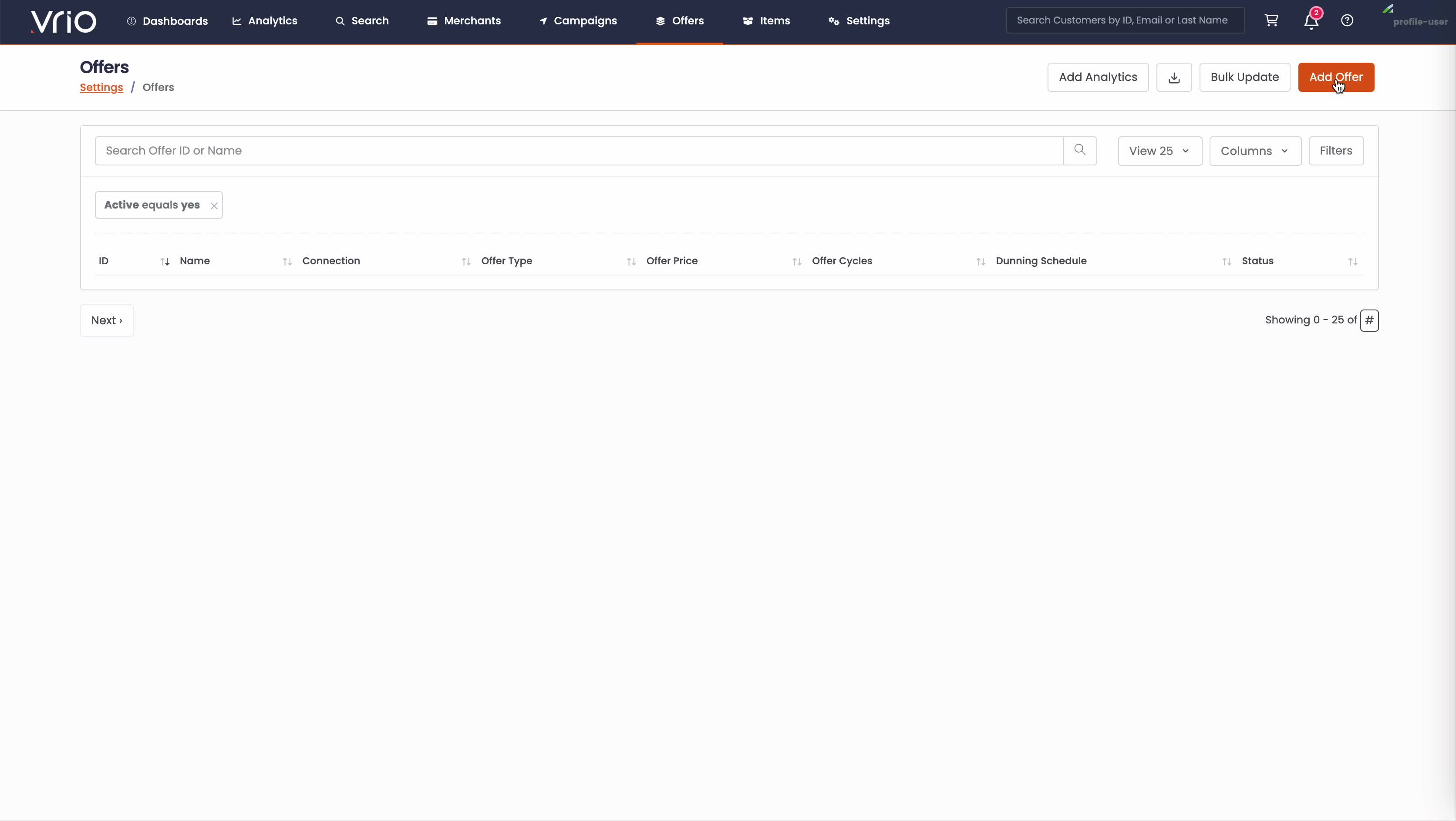Click the help question mark icon

(1347, 20)
